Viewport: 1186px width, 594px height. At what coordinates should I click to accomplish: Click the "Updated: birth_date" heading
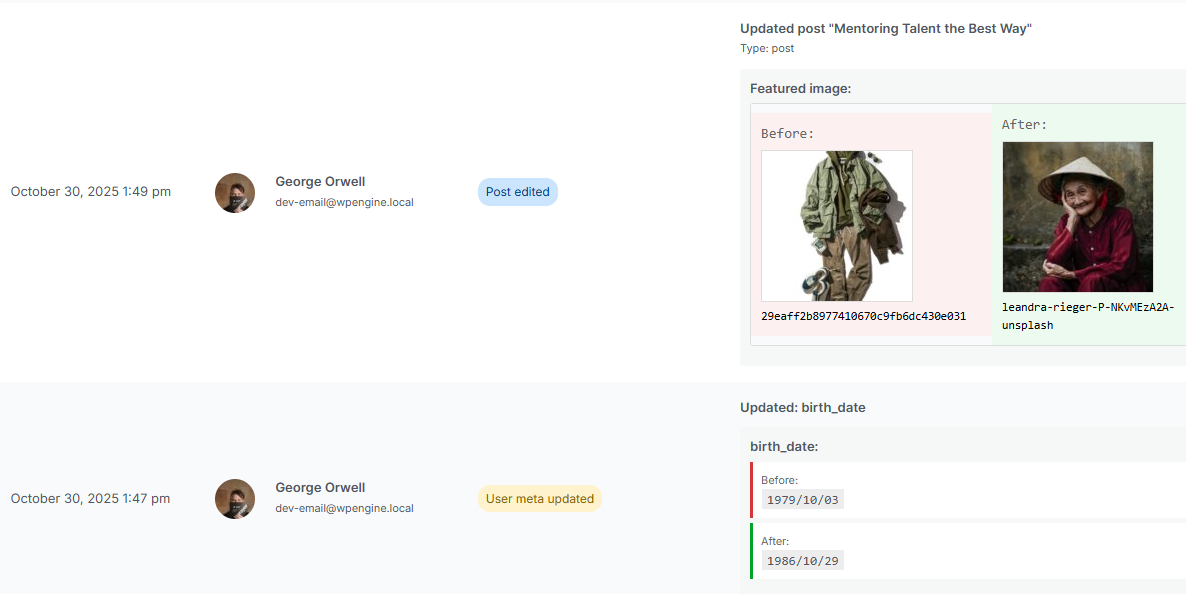[x=802, y=408]
